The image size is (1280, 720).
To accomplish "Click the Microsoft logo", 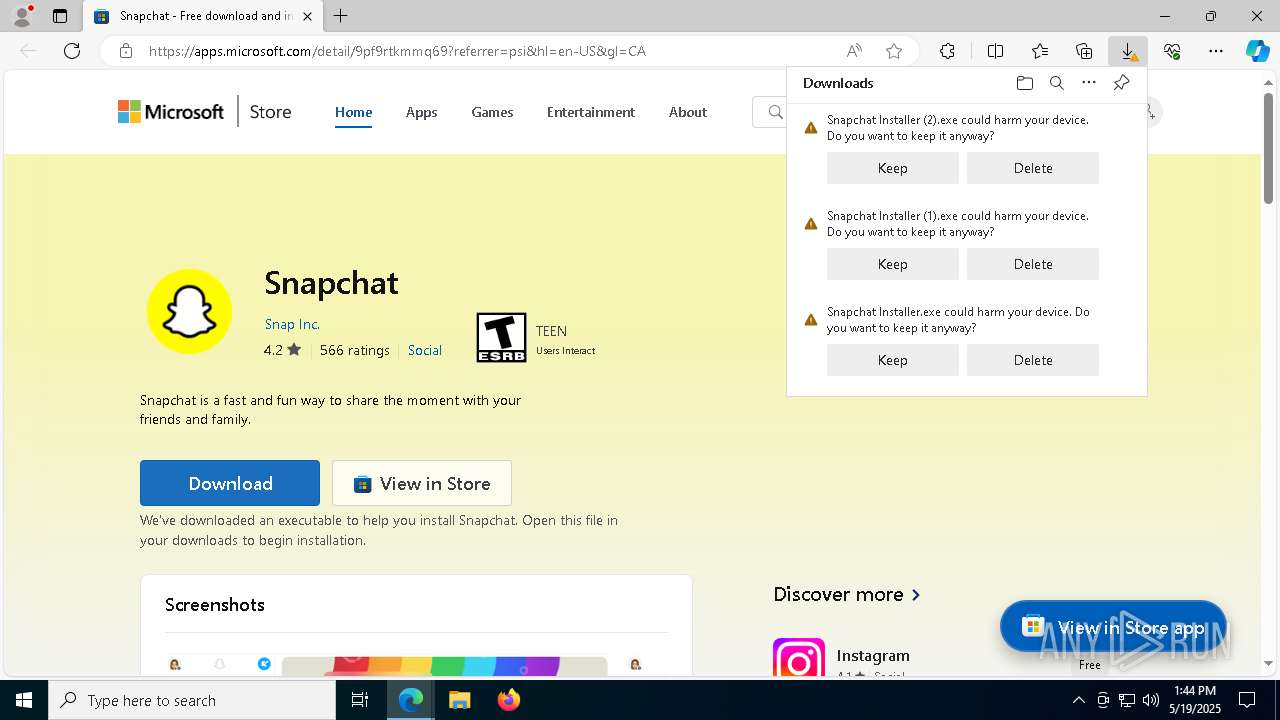I will (171, 112).
